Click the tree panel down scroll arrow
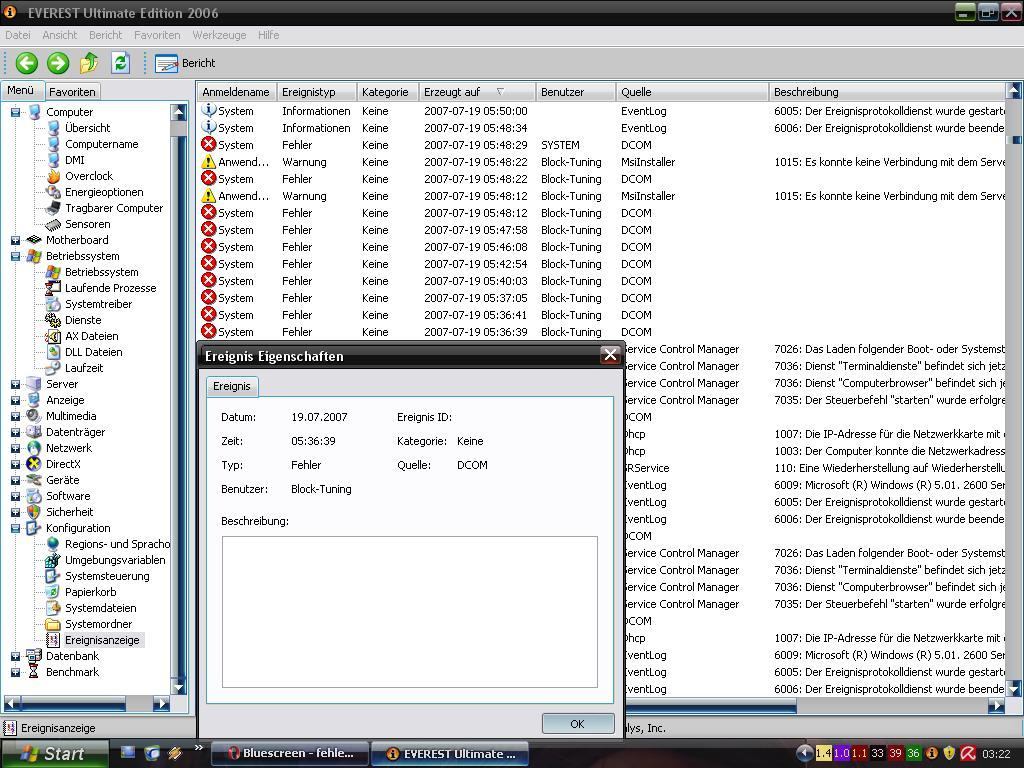 178,687
